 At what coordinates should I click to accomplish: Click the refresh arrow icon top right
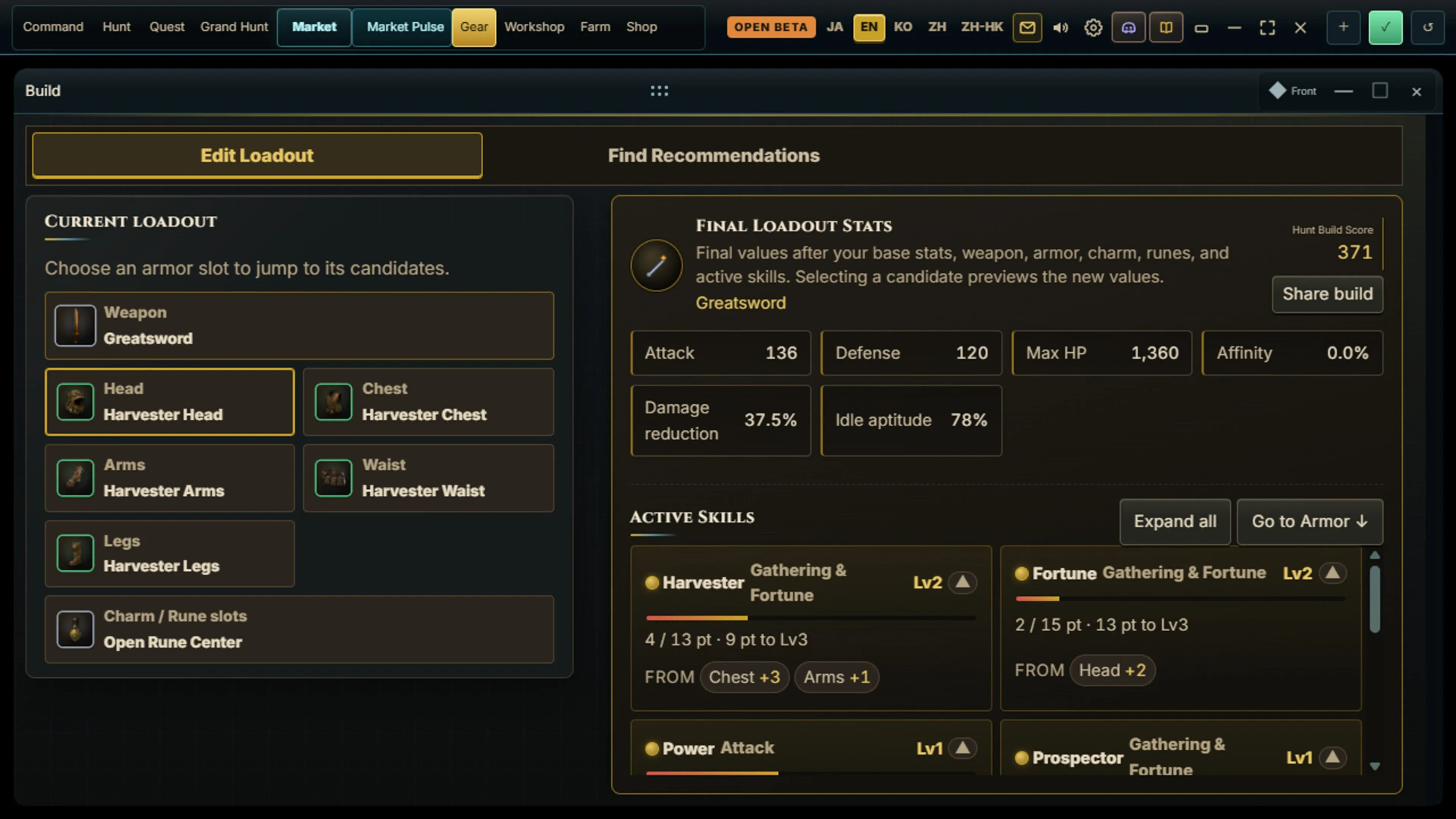[x=1427, y=27]
